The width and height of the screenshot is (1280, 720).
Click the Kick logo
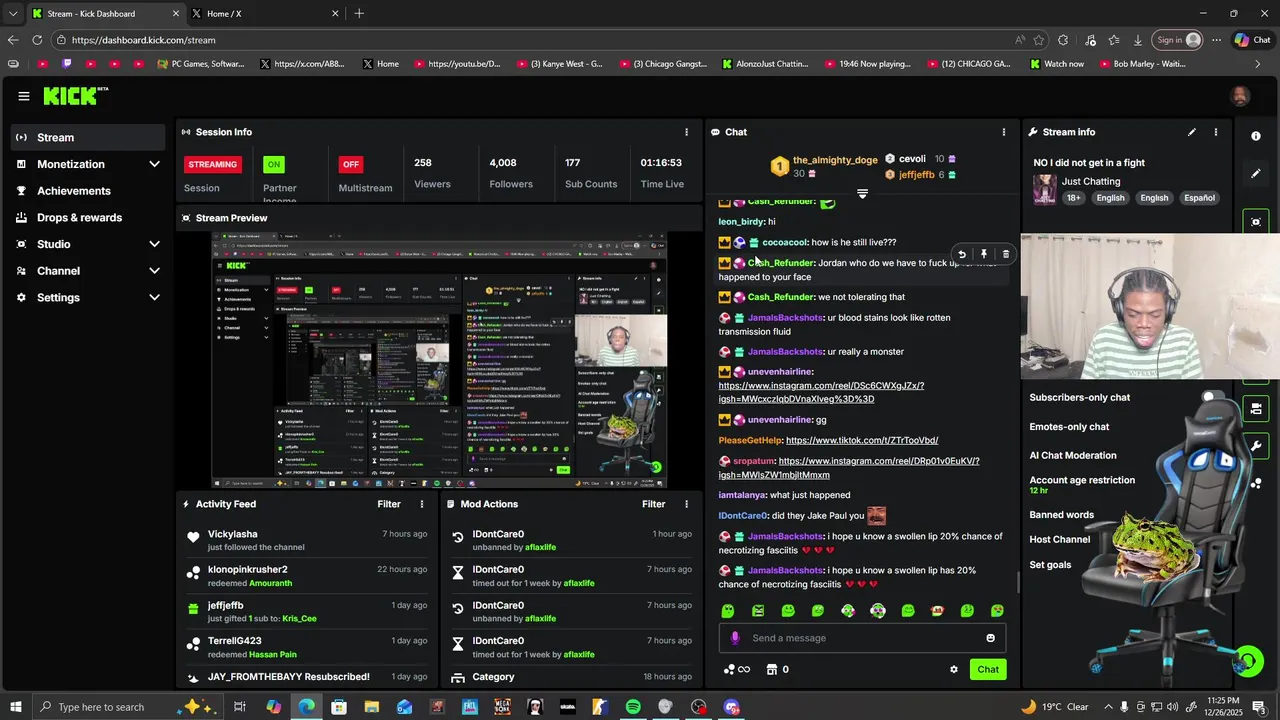point(76,96)
